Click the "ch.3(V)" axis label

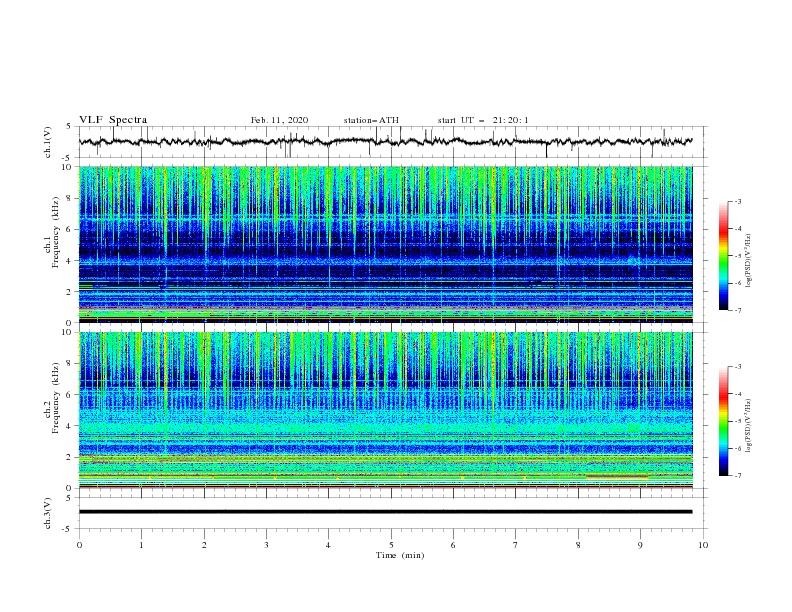pos(48,513)
